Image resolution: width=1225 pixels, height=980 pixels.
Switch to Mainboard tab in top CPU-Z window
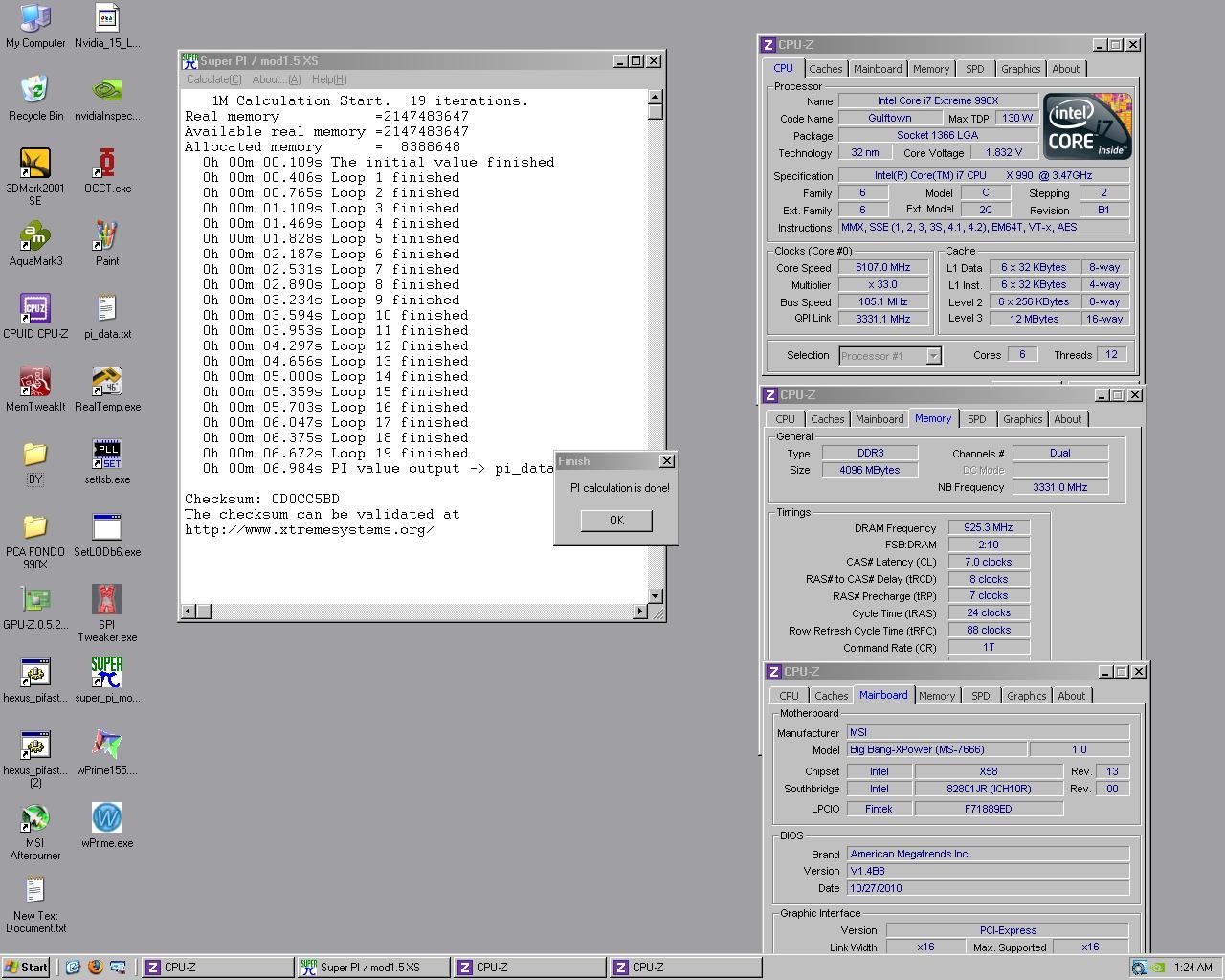(x=878, y=69)
